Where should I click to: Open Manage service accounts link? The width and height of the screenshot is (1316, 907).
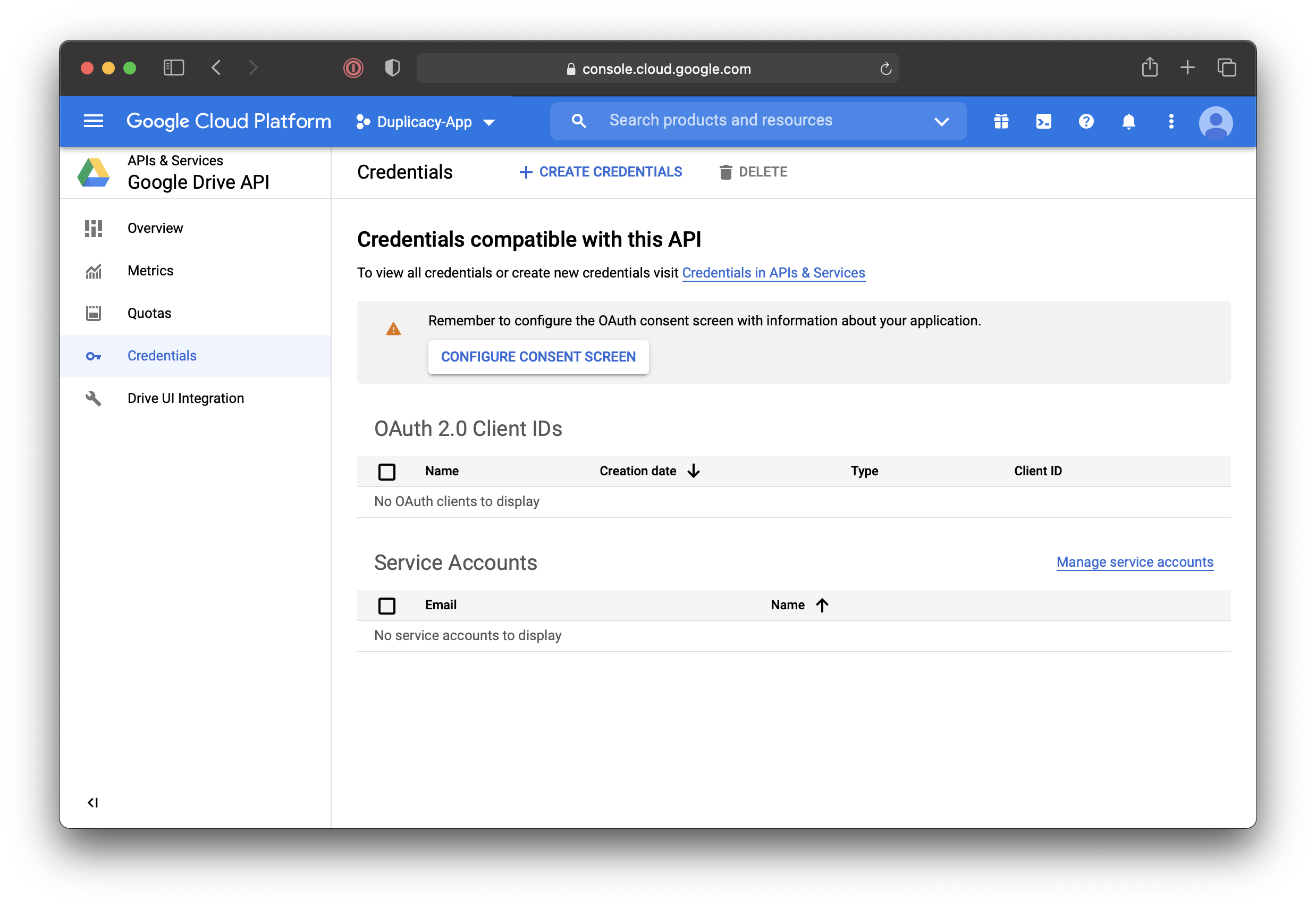(x=1134, y=562)
